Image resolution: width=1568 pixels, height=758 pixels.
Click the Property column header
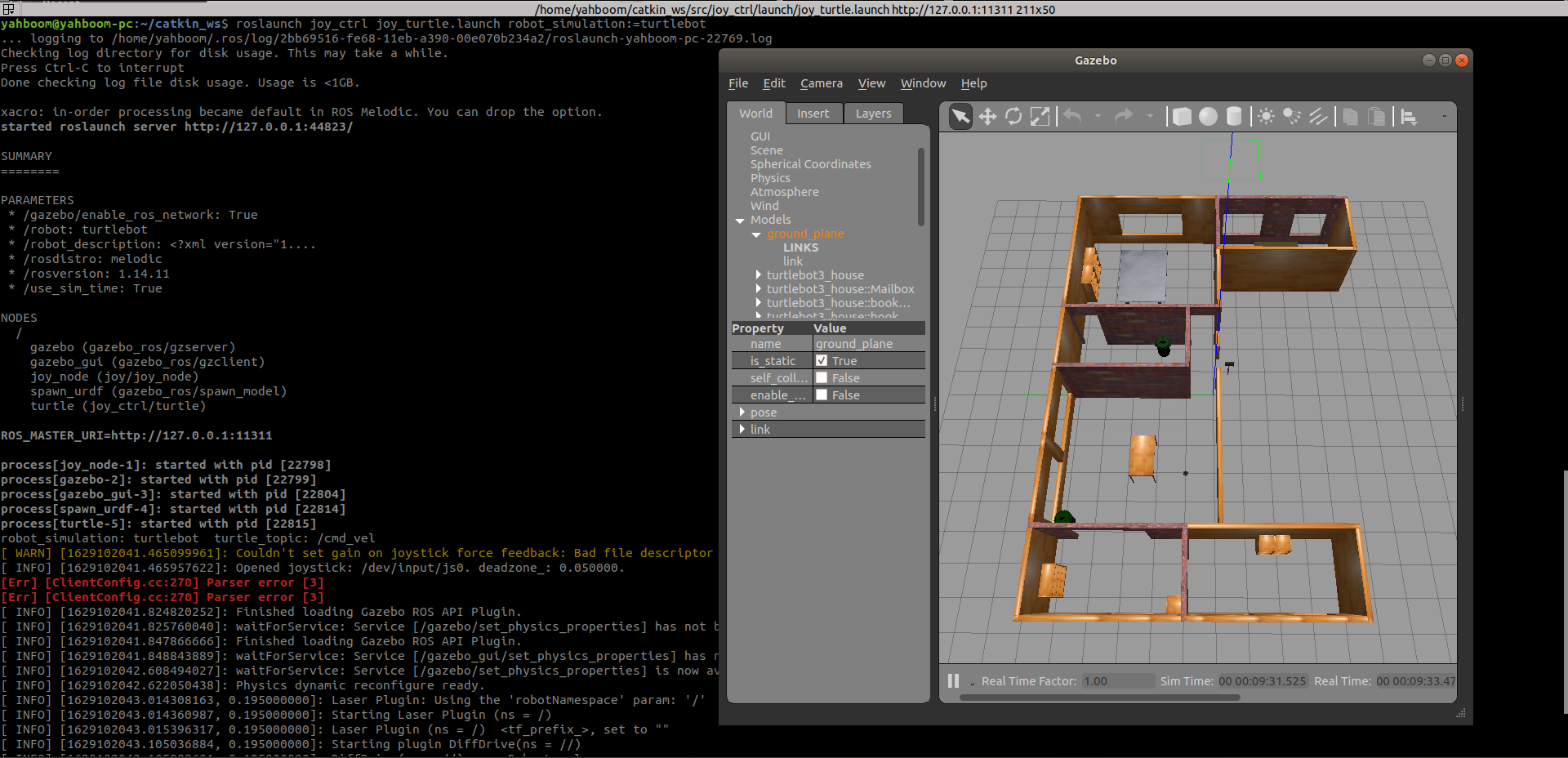[x=772, y=328]
